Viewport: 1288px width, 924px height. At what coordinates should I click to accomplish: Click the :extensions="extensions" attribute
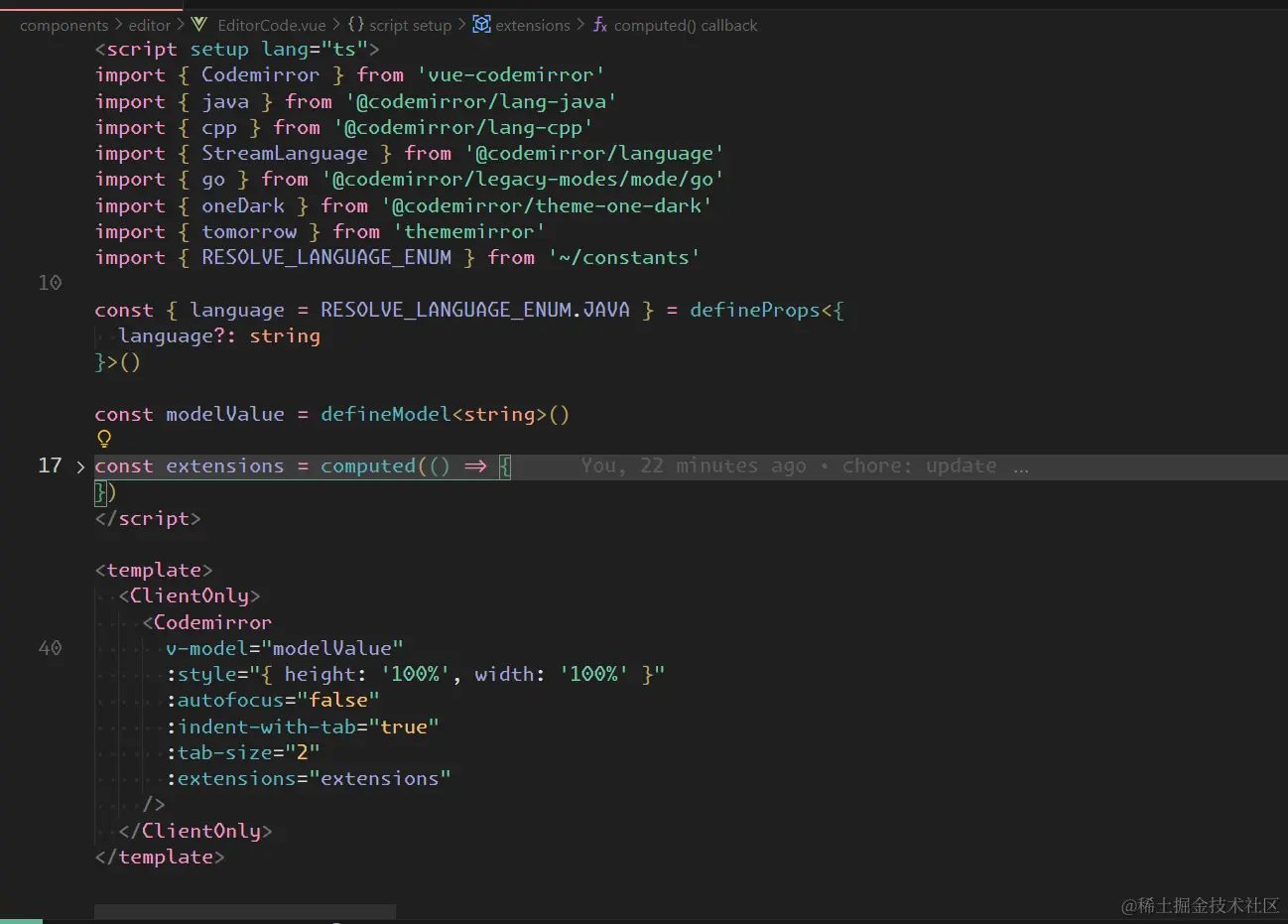pyautogui.click(x=309, y=778)
